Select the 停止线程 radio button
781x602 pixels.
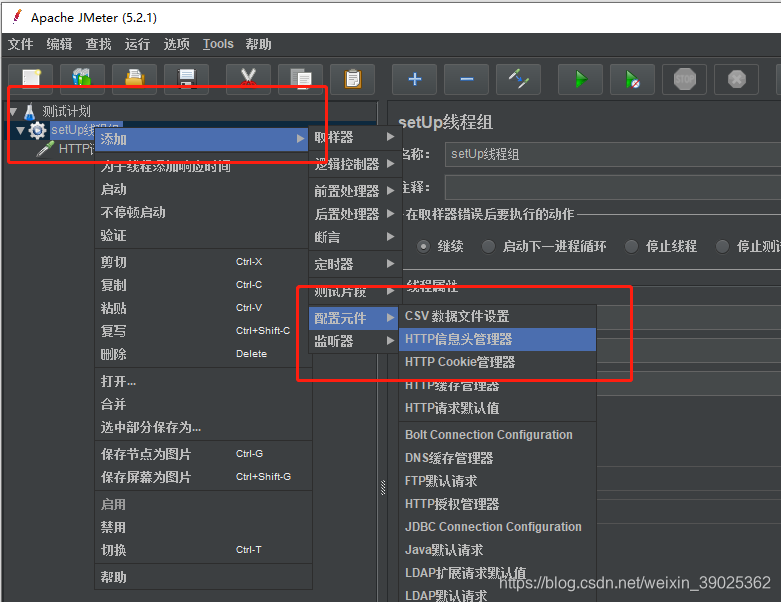(632, 246)
